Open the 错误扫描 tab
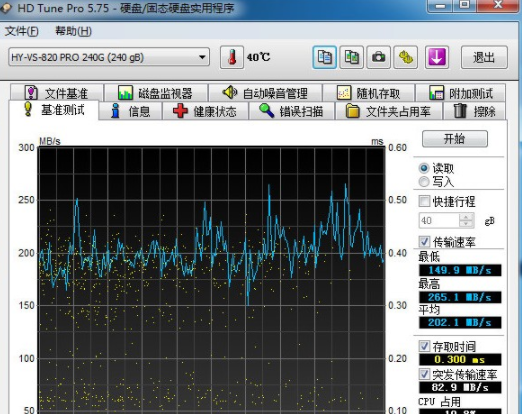This screenshot has height=414, width=522. (x=291, y=111)
